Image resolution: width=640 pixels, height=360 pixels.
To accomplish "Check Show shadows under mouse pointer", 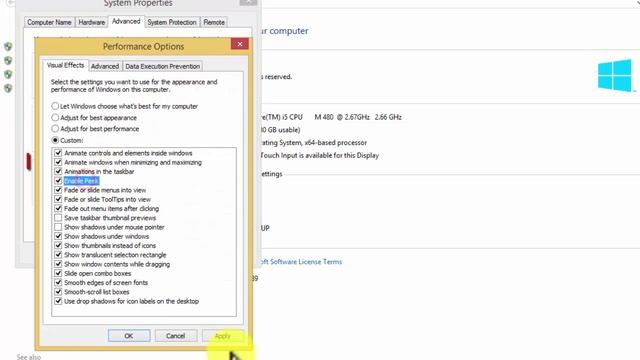I will click(x=58, y=227).
